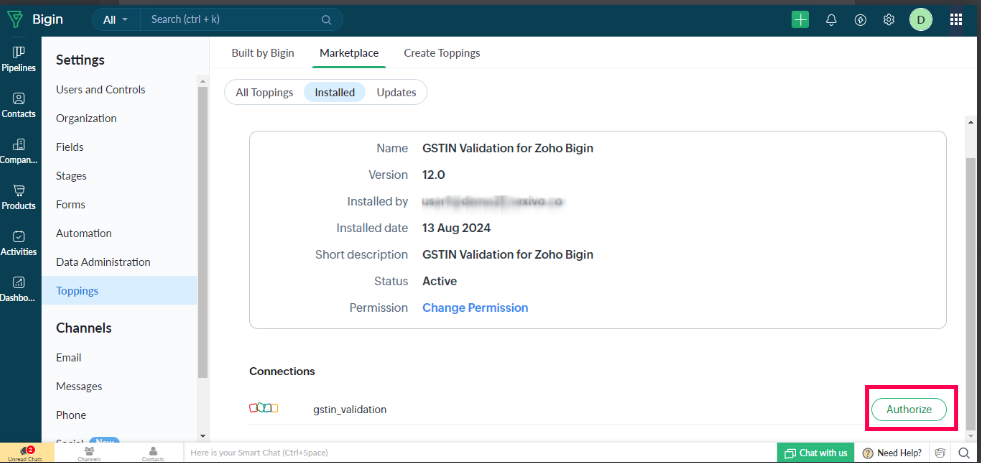
Task: Click the Channels heading in settings
Action: pyautogui.click(x=84, y=328)
